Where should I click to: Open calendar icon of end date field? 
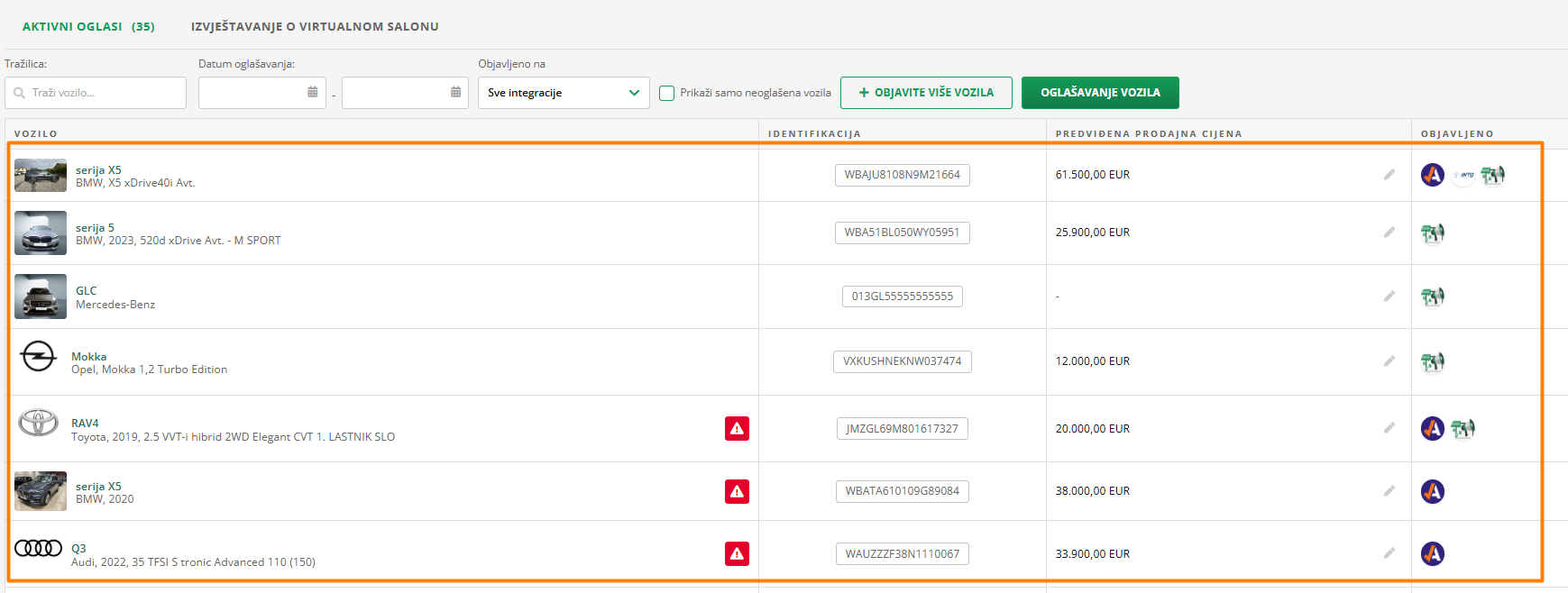pos(455,92)
